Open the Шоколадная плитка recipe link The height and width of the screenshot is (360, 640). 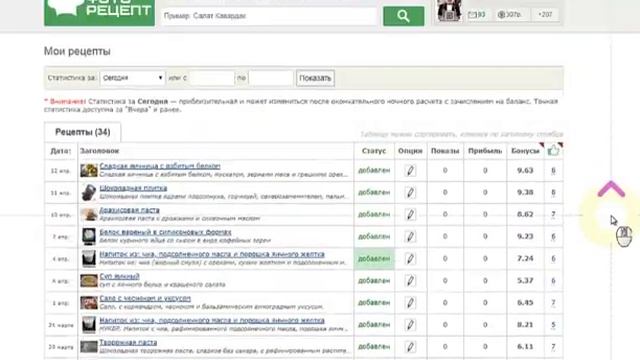pyautogui.click(x=133, y=188)
